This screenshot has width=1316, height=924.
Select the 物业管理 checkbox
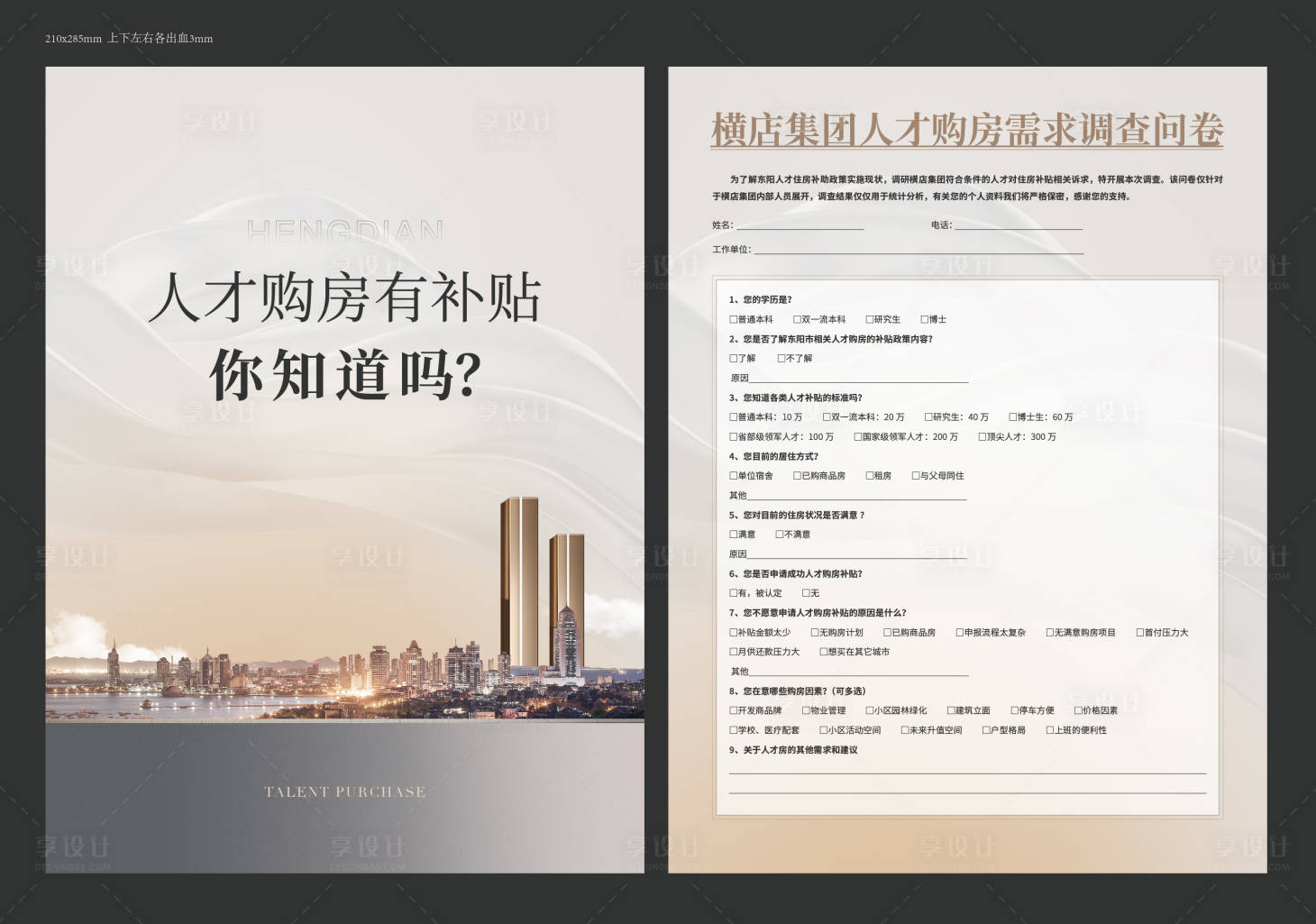[x=807, y=710]
